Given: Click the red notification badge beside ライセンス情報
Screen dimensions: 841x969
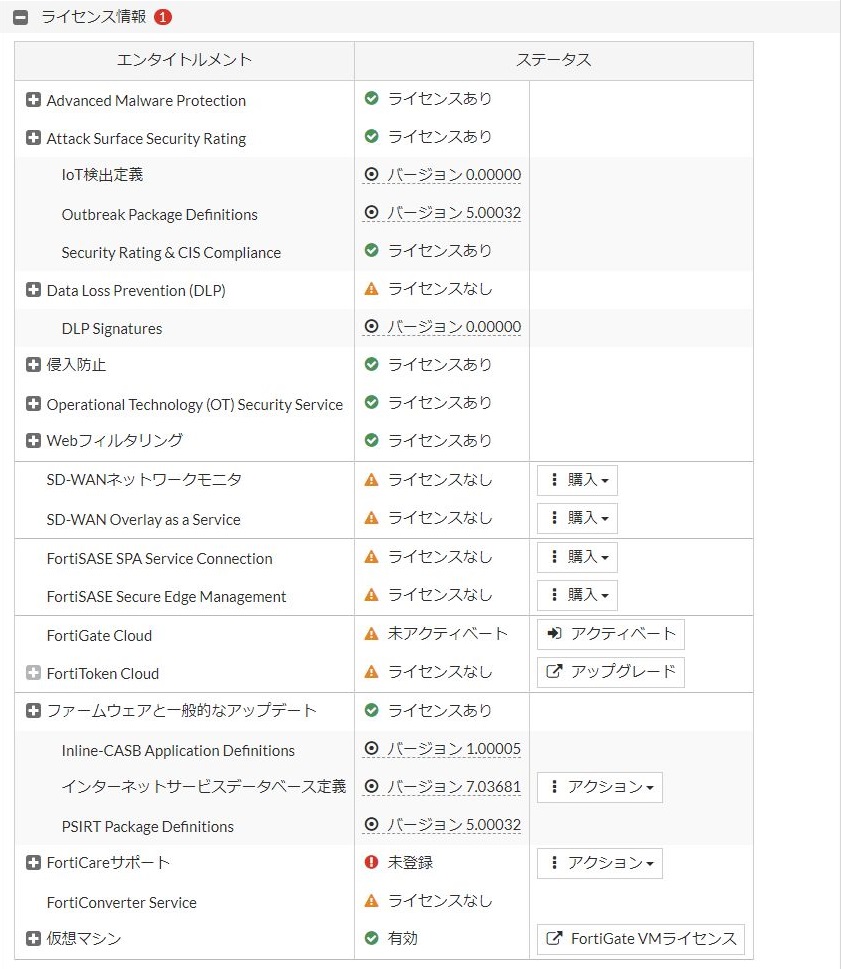Looking at the screenshot, I should point(163,17).
